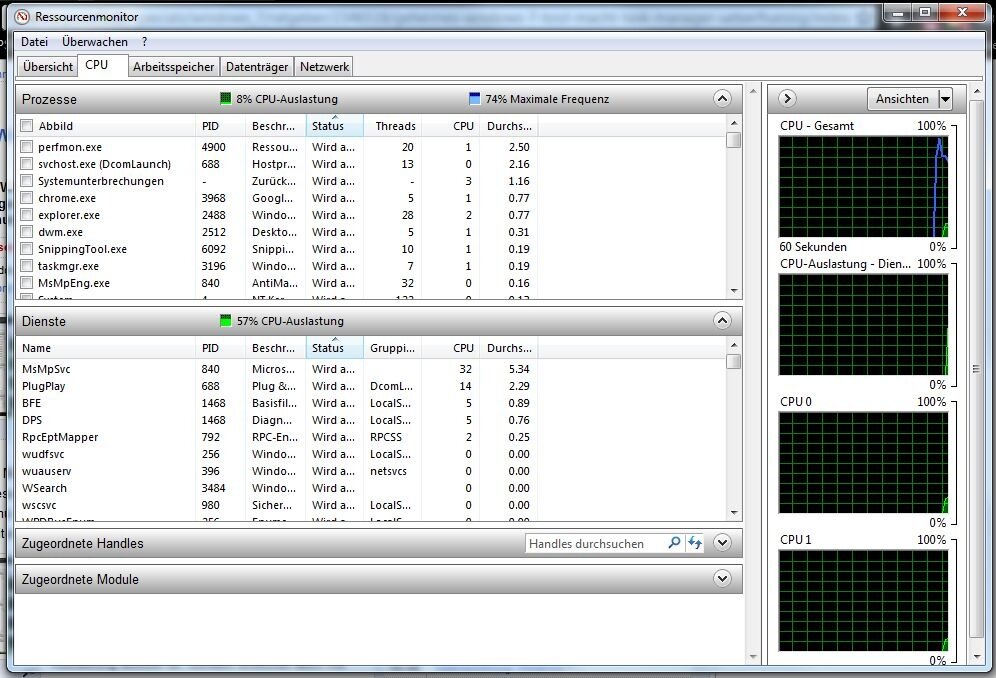Collapse the graph pane with arrow button
The height and width of the screenshot is (678, 996).
tap(787, 98)
